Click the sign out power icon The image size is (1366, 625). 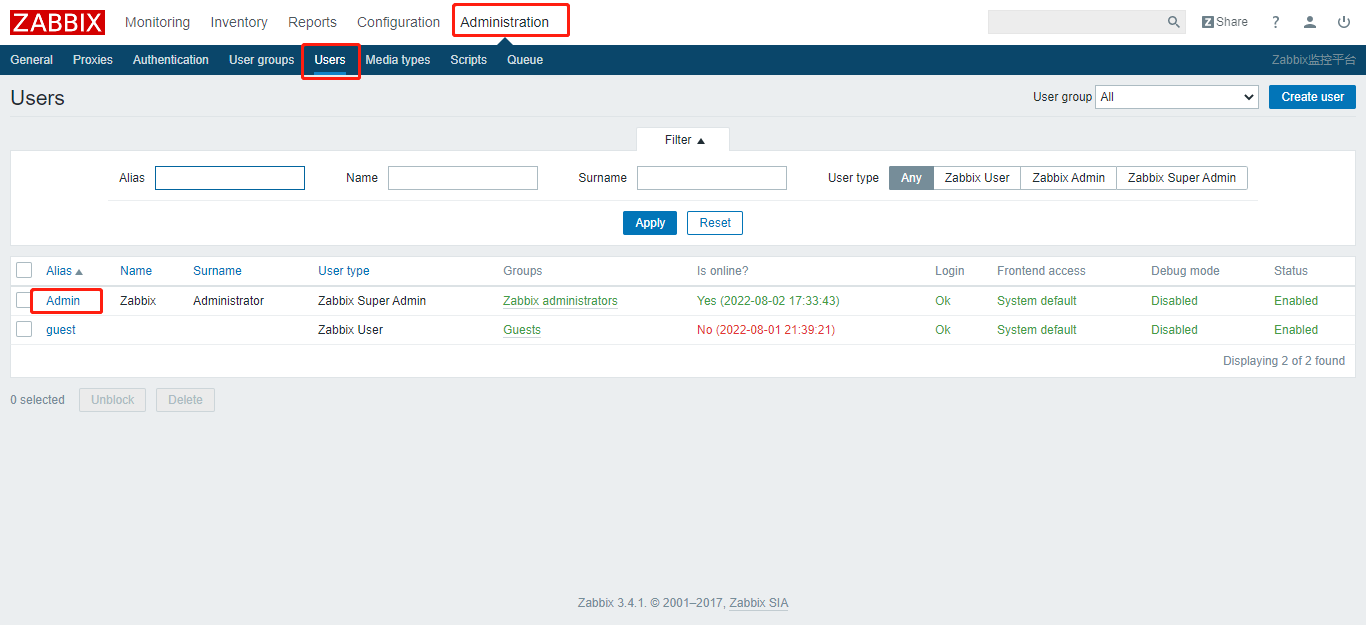pyautogui.click(x=1344, y=22)
